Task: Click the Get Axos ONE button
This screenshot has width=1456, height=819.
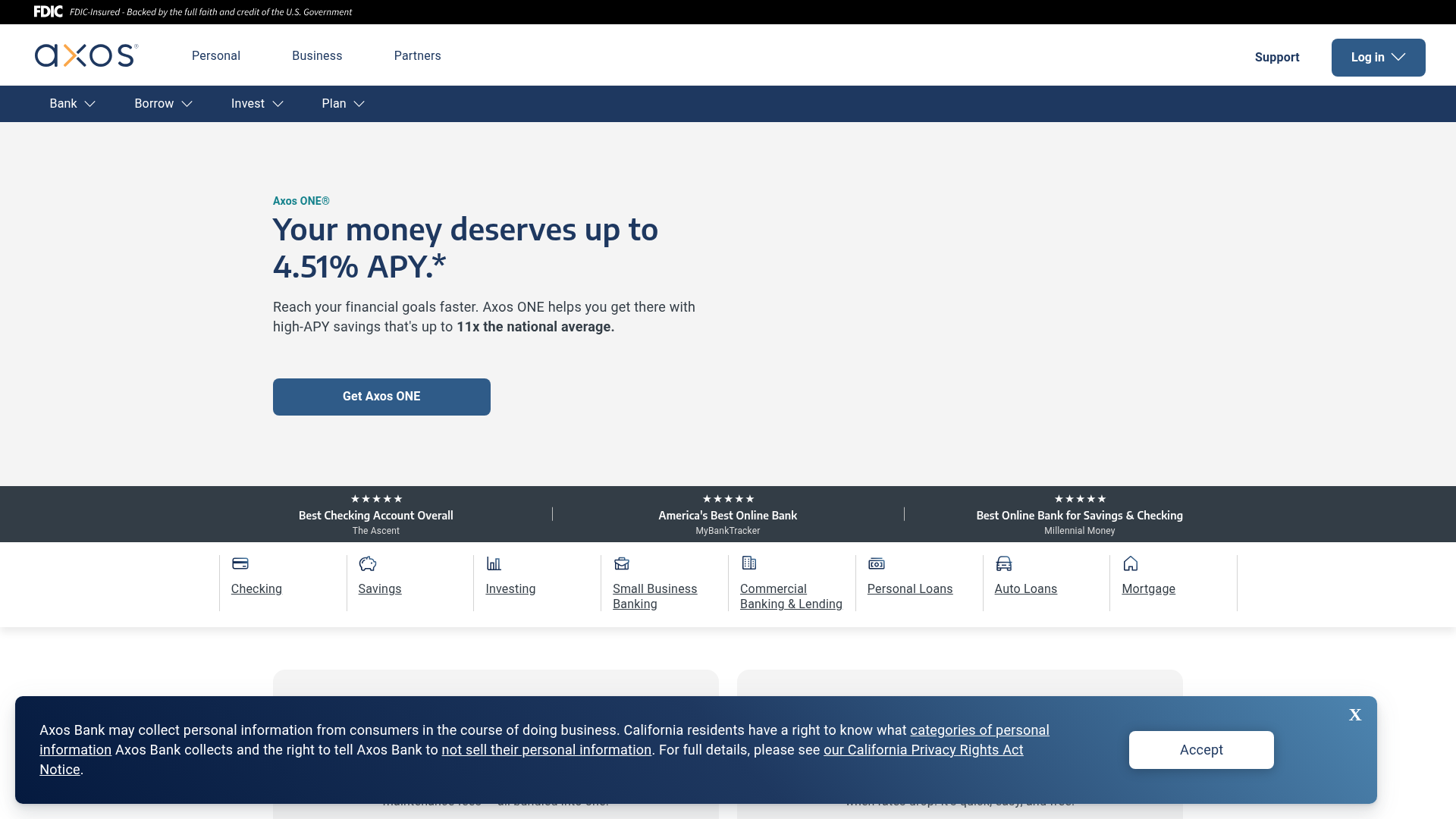Action: [381, 397]
